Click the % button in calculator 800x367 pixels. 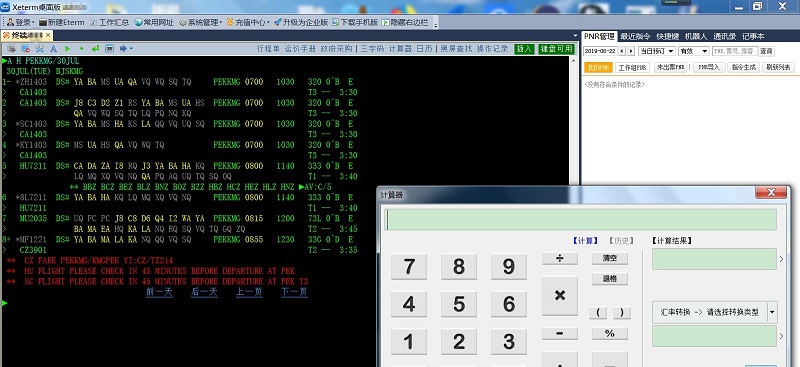(610, 334)
